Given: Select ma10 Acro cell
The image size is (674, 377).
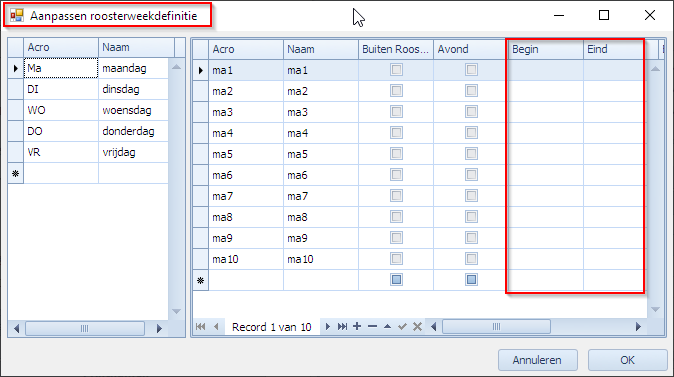Looking at the screenshot, I should pyautogui.click(x=246, y=260).
